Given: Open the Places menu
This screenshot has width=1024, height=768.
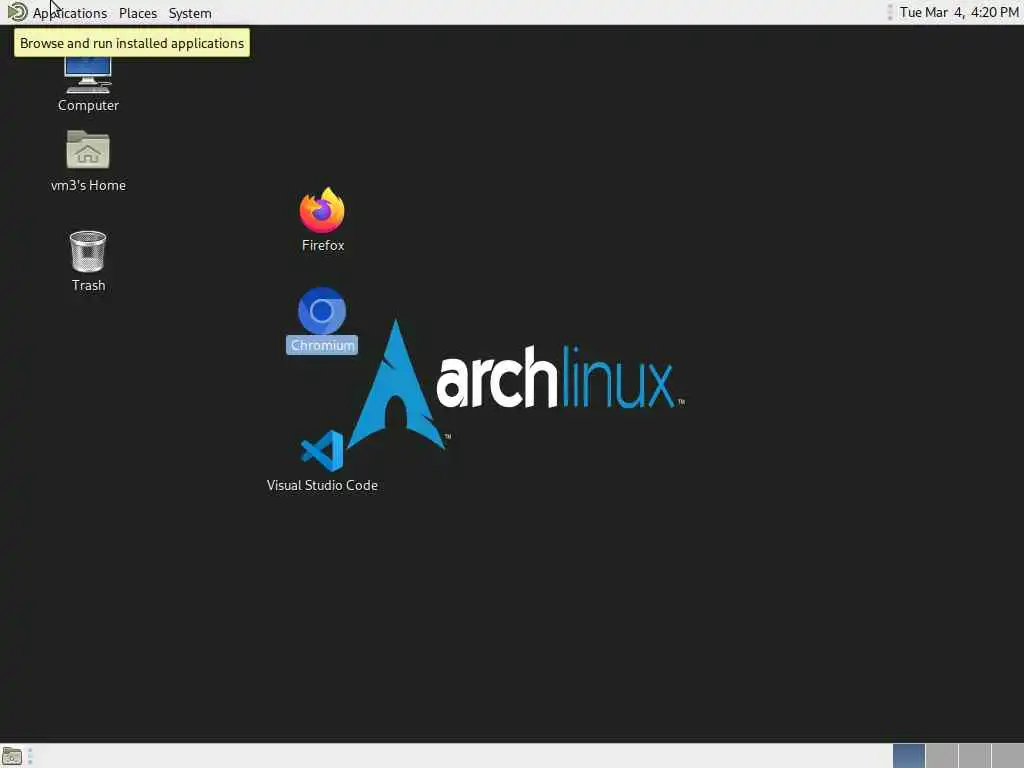Looking at the screenshot, I should [x=138, y=13].
